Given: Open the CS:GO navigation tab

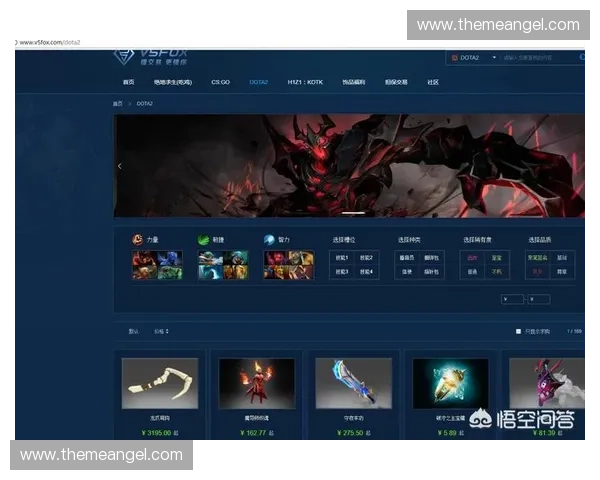Looking at the screenshot, I should pyautogui.click(x=220, y=82).
